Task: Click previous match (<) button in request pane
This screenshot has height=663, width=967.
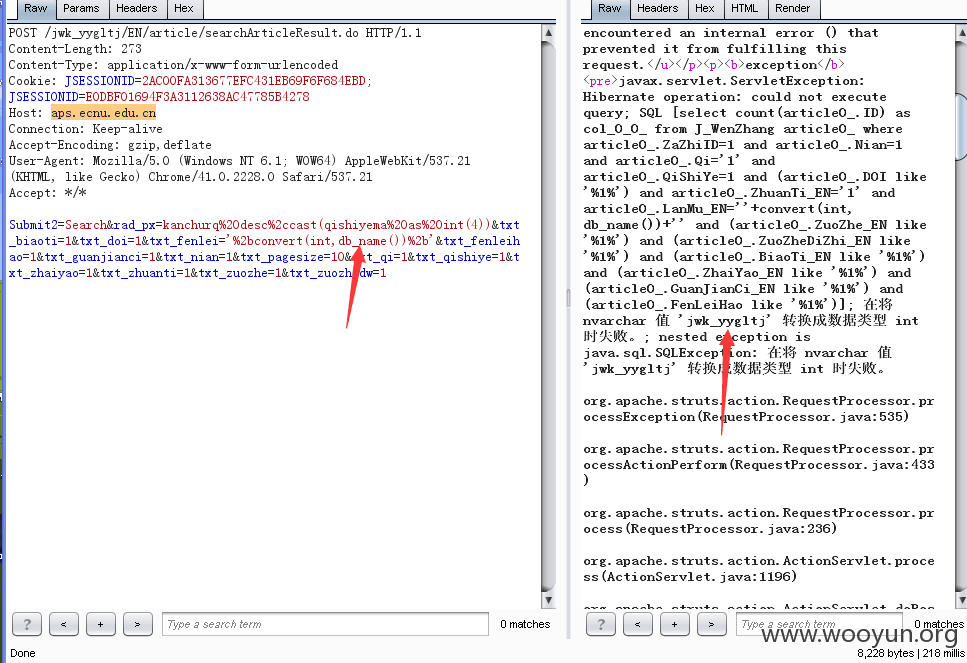Action: point(64,624)
